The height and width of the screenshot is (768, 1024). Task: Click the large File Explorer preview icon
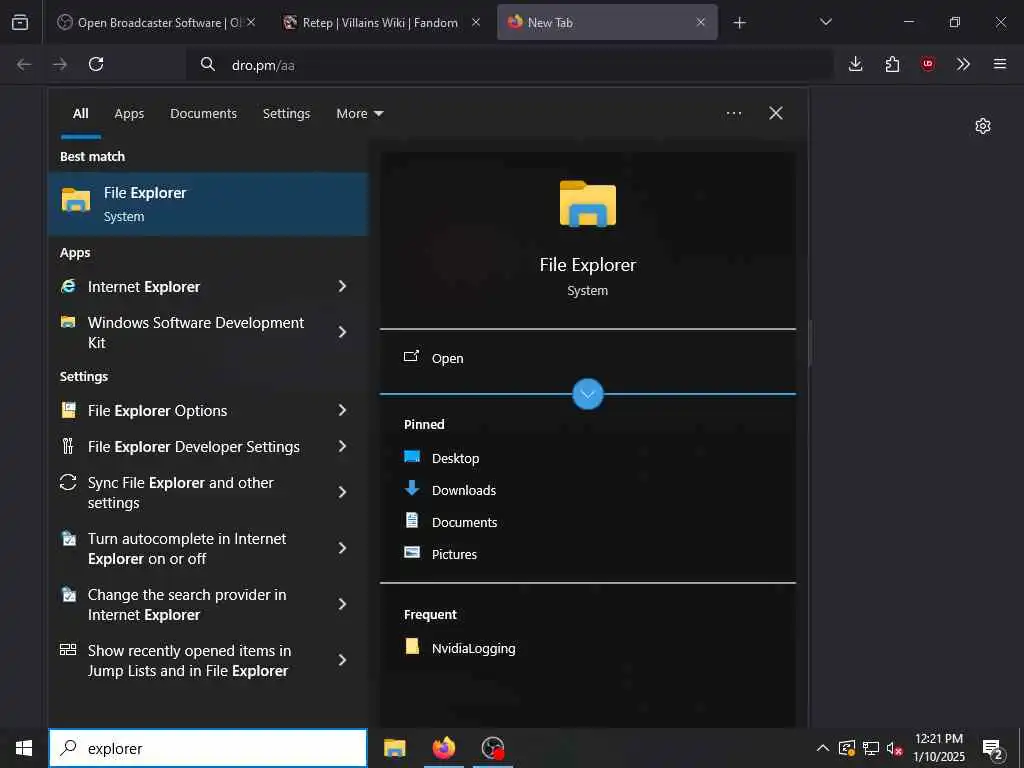588,204
